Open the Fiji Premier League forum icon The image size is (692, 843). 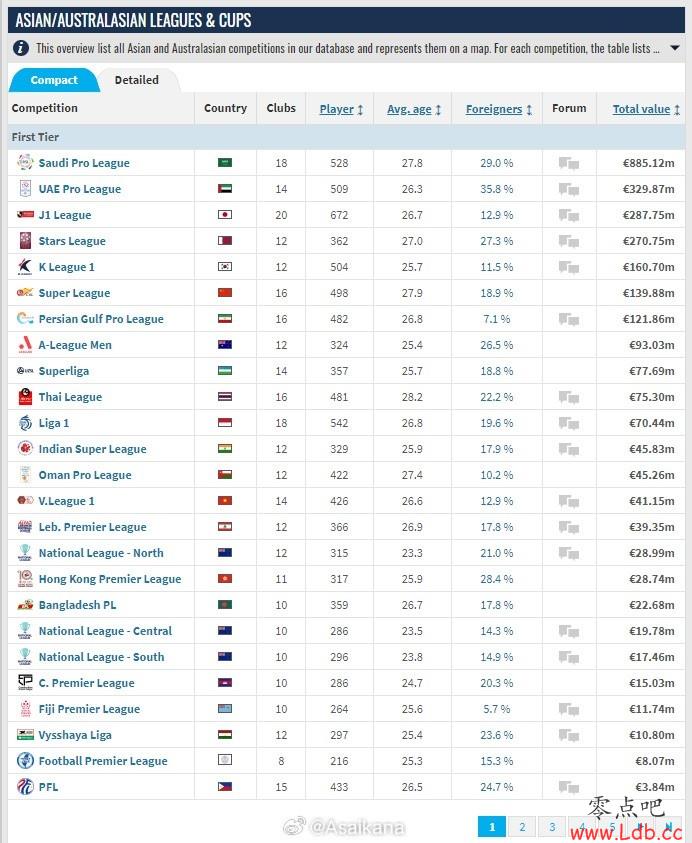click(x=568, y=710)
